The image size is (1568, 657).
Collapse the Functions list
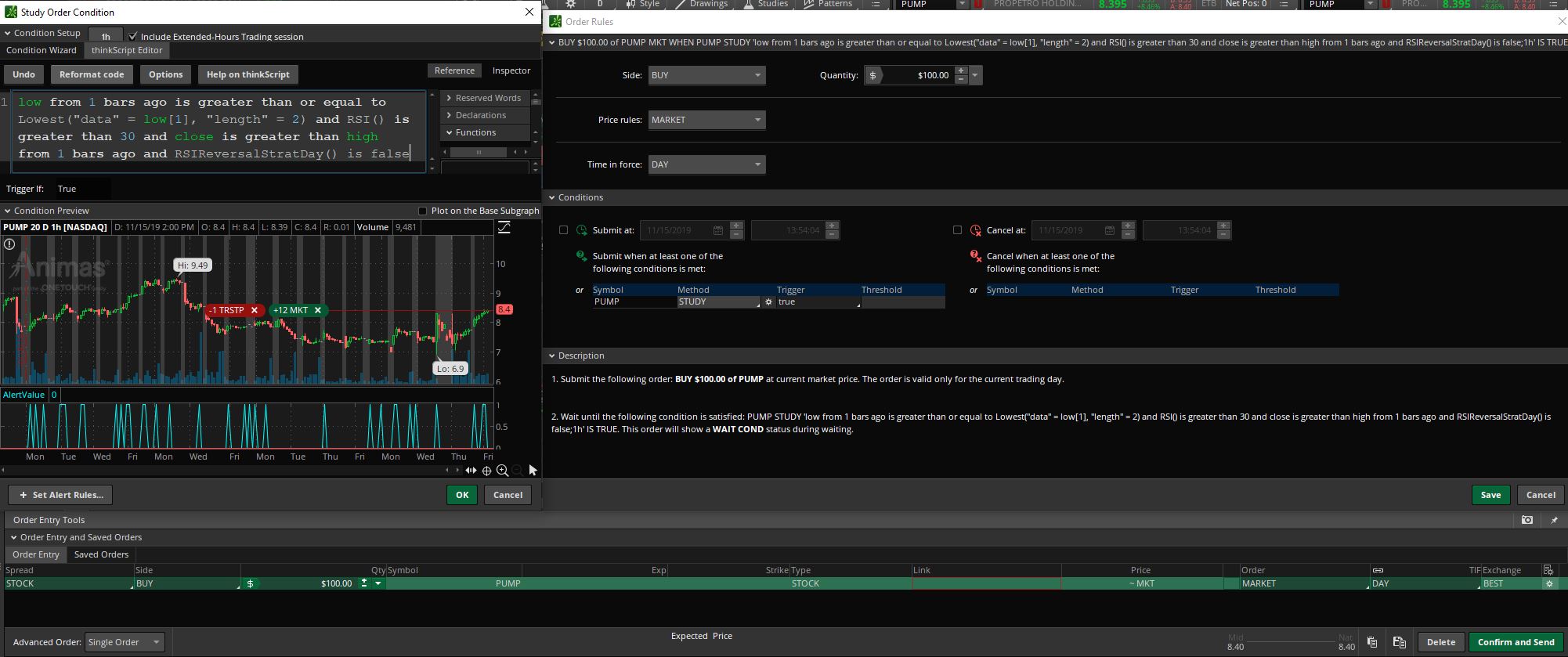pos(450,132)
